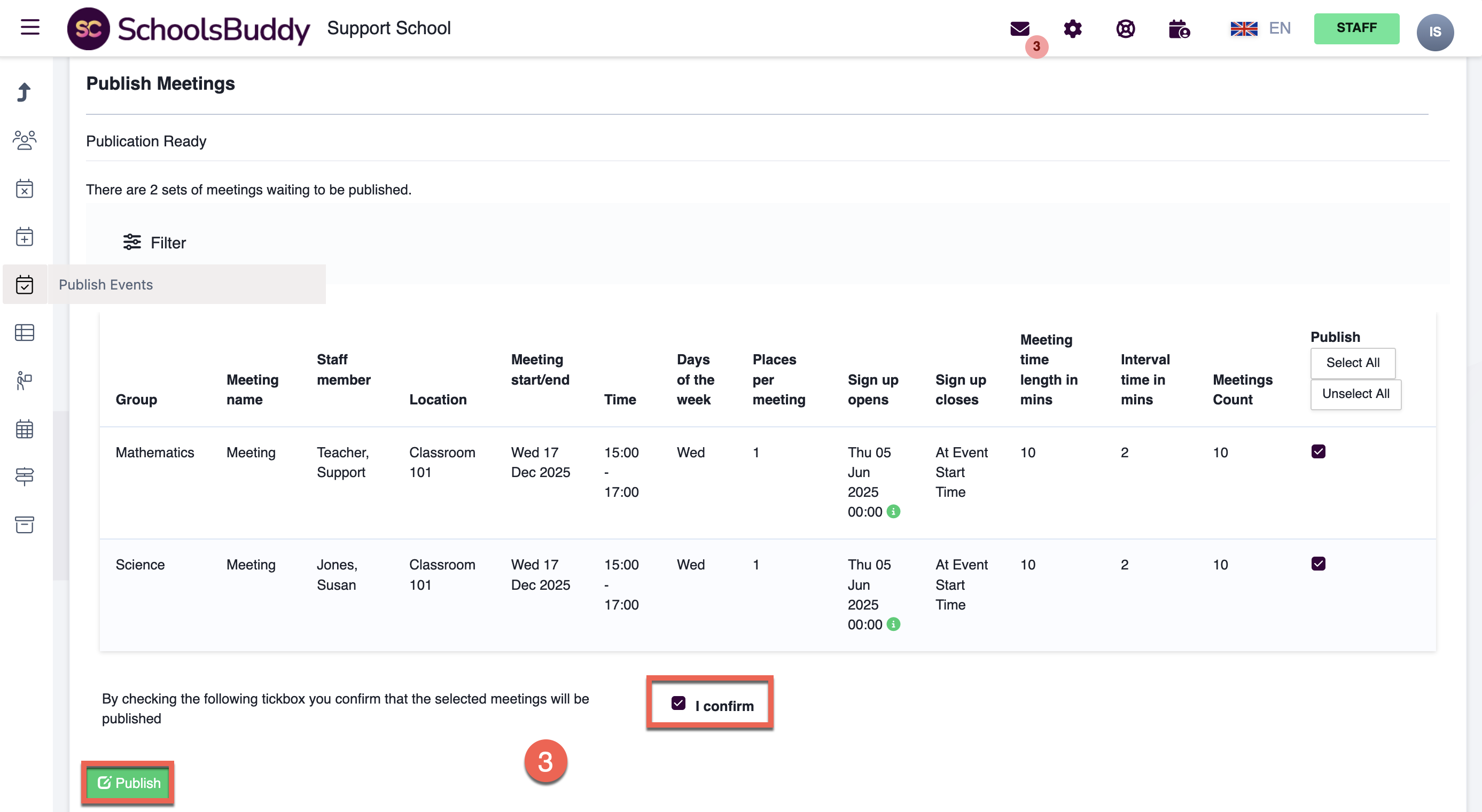This screenshot has height=812, width=1482.
Task: Click the Unselect All button
Action: [1355, 394]
